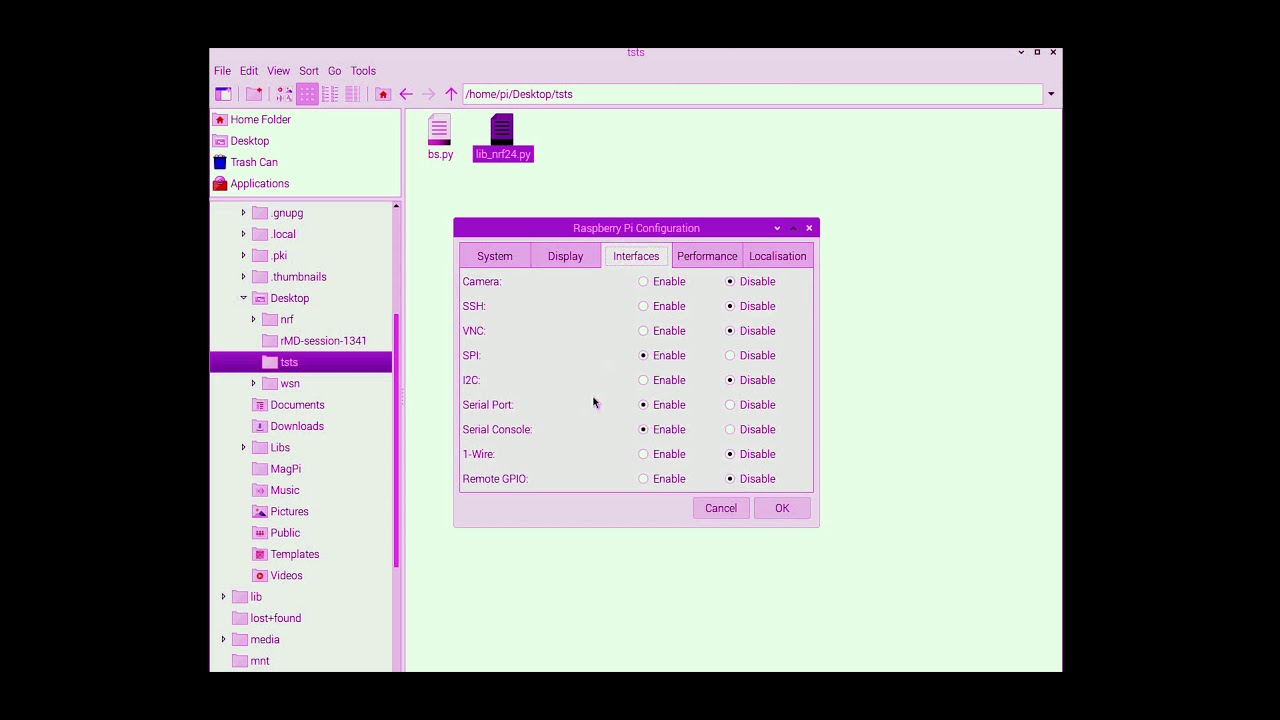The height and width of the screenshot is (720, 1280).
Task: Open the MagPi folder in the tree
Action: (x=285, y=469)
